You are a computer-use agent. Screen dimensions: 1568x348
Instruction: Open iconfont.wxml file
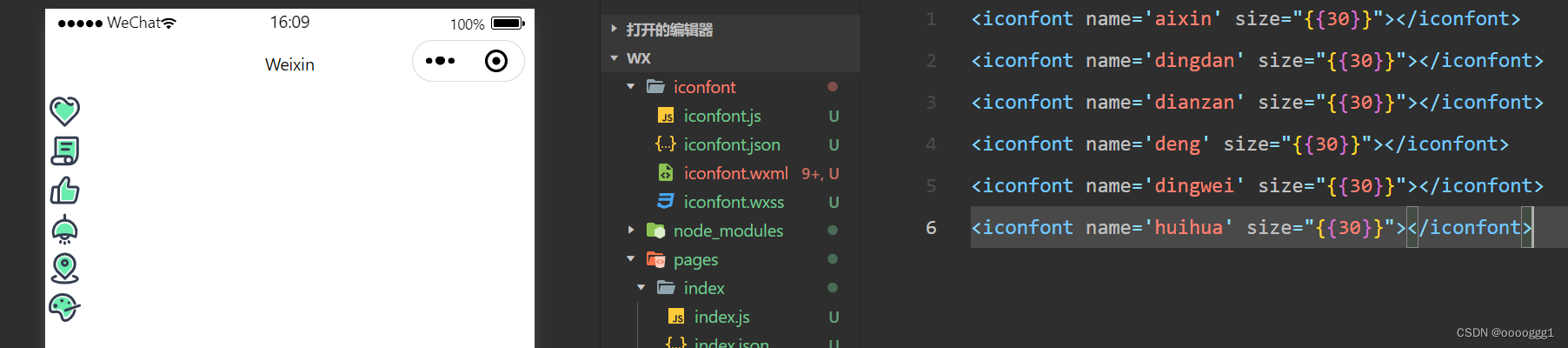736,173
